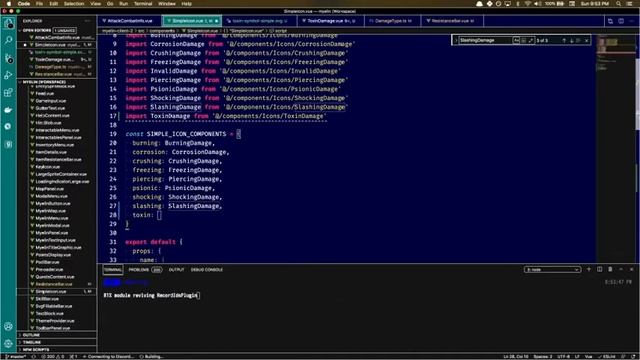Open the Extensions view
This screenshot has width=640, height=360.
8,93
